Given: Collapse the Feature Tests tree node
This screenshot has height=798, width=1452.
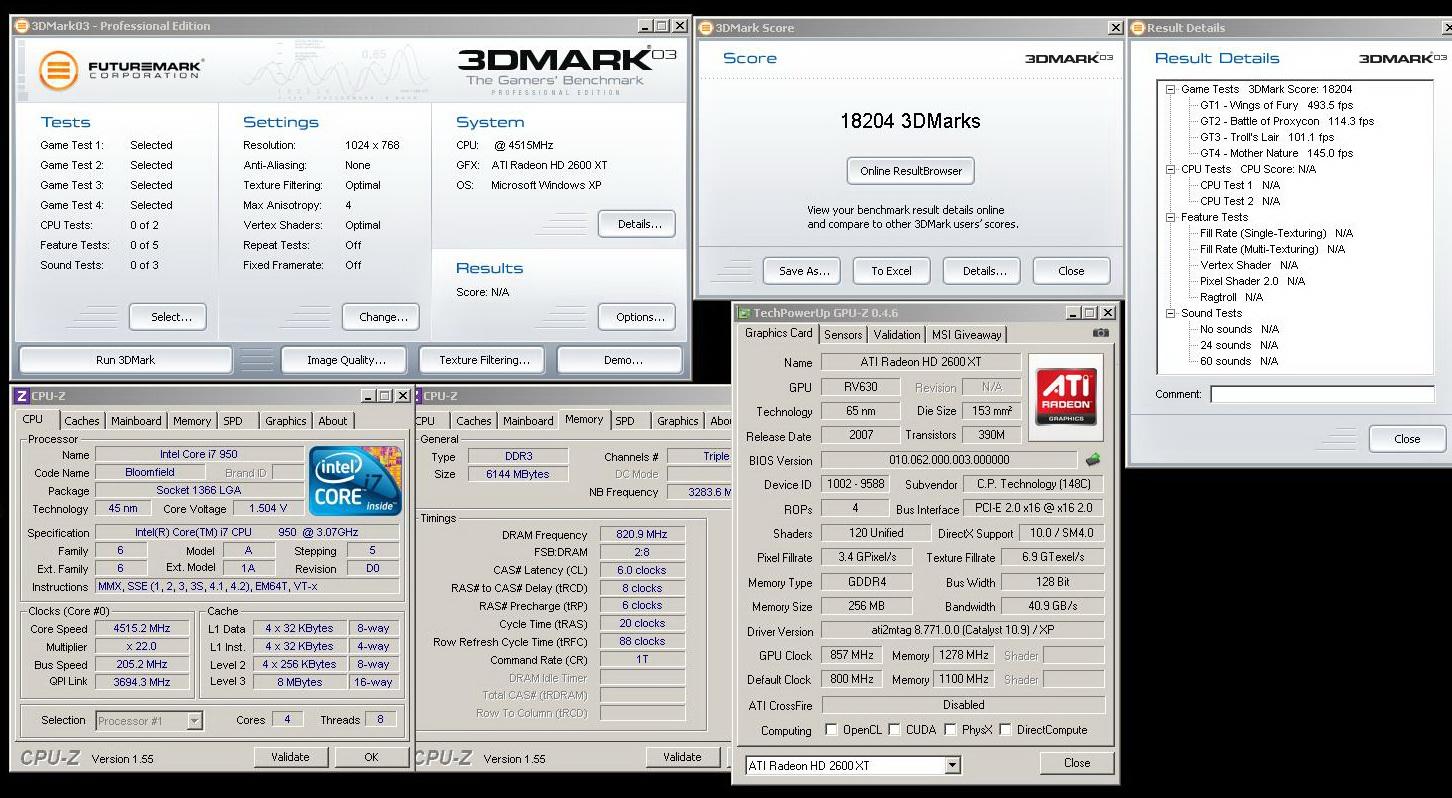Looking at the screenshot, I should tap(1170, 217).
